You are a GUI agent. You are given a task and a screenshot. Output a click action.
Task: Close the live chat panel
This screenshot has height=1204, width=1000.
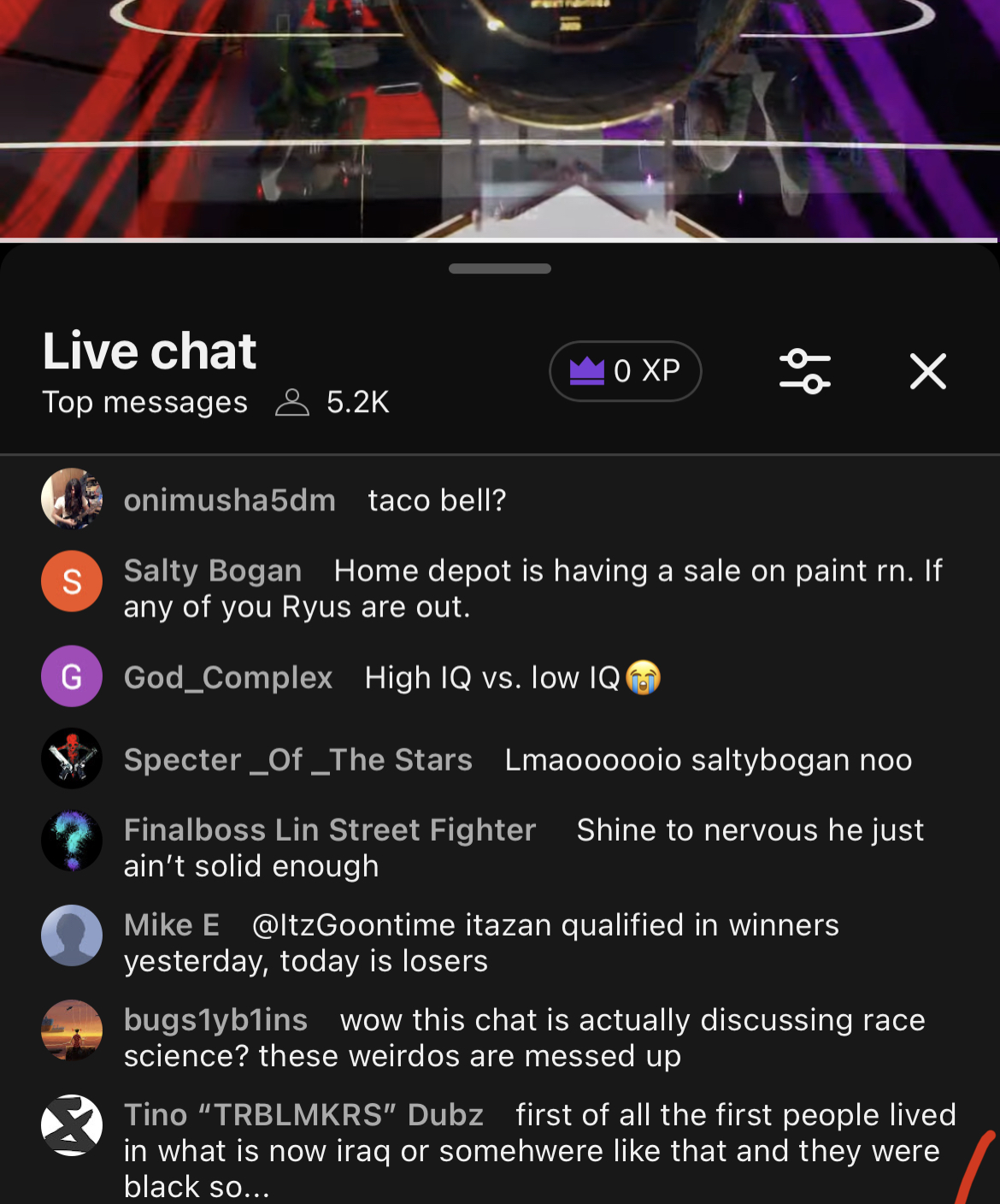point(927,371)
